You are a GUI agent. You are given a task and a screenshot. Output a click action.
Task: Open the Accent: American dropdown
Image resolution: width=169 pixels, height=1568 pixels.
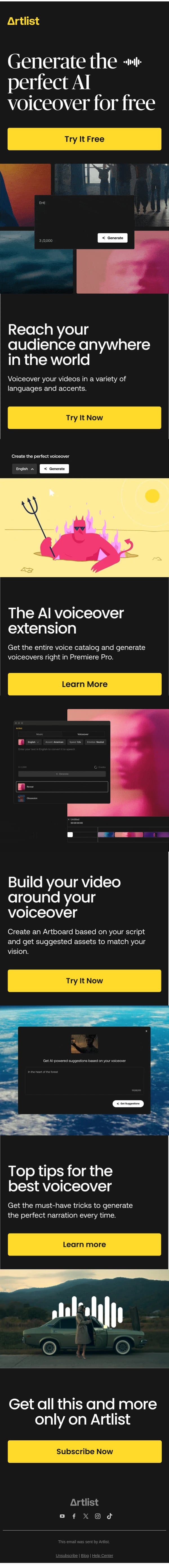[x=54, y=742]
